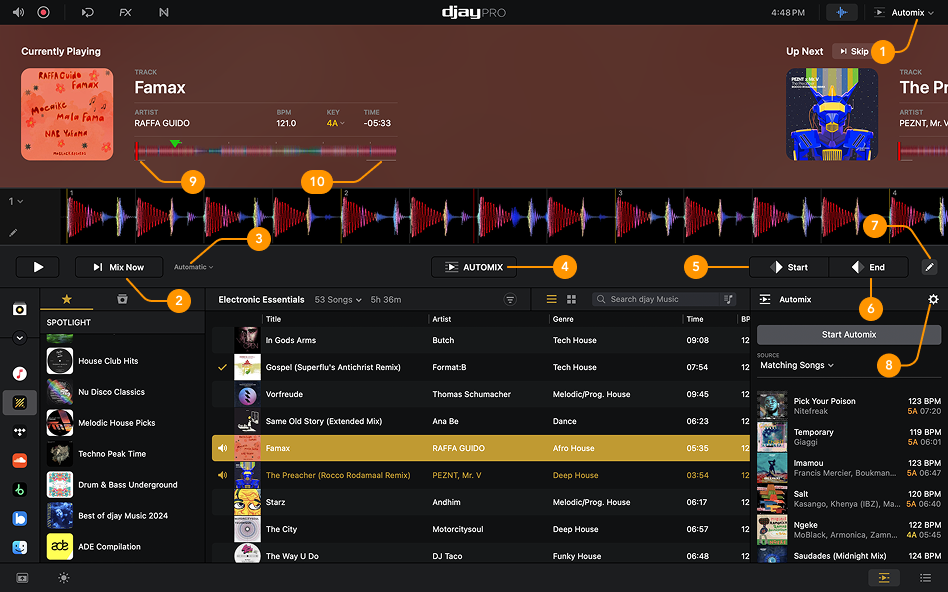The width and height of the screenshot is (948, 592).
Task: Open the FX panel
Action: click(125, 12)
